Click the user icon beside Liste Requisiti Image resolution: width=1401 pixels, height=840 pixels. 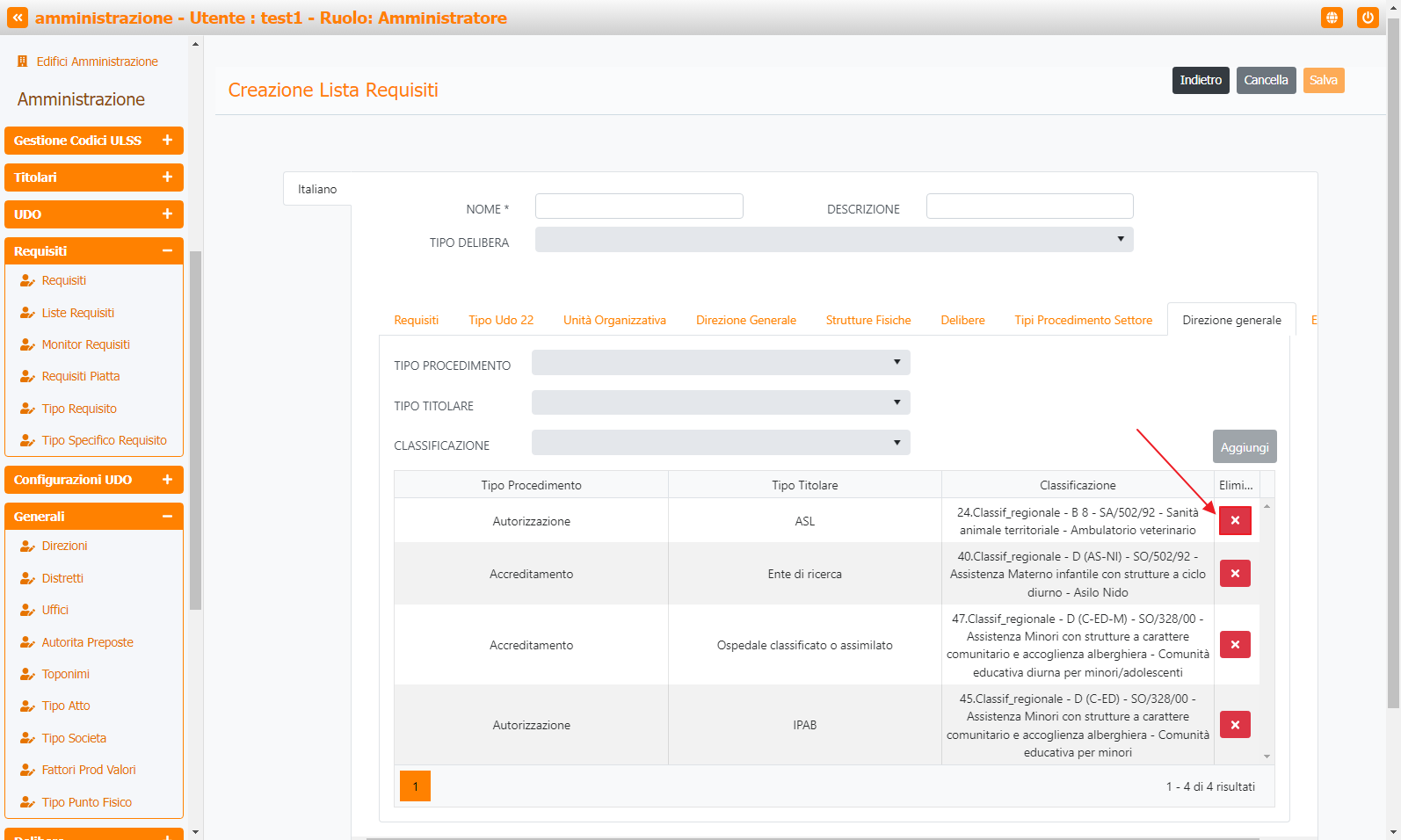[x=27, y=313]
